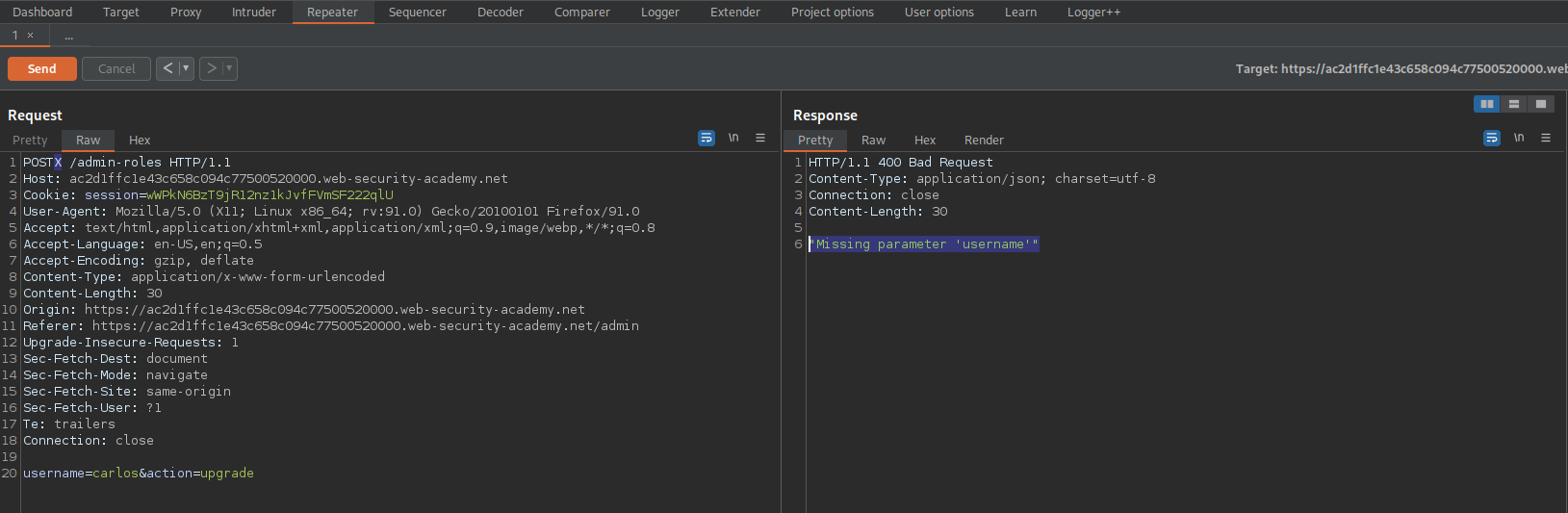Click Connection: close in response

click(874, 195)
